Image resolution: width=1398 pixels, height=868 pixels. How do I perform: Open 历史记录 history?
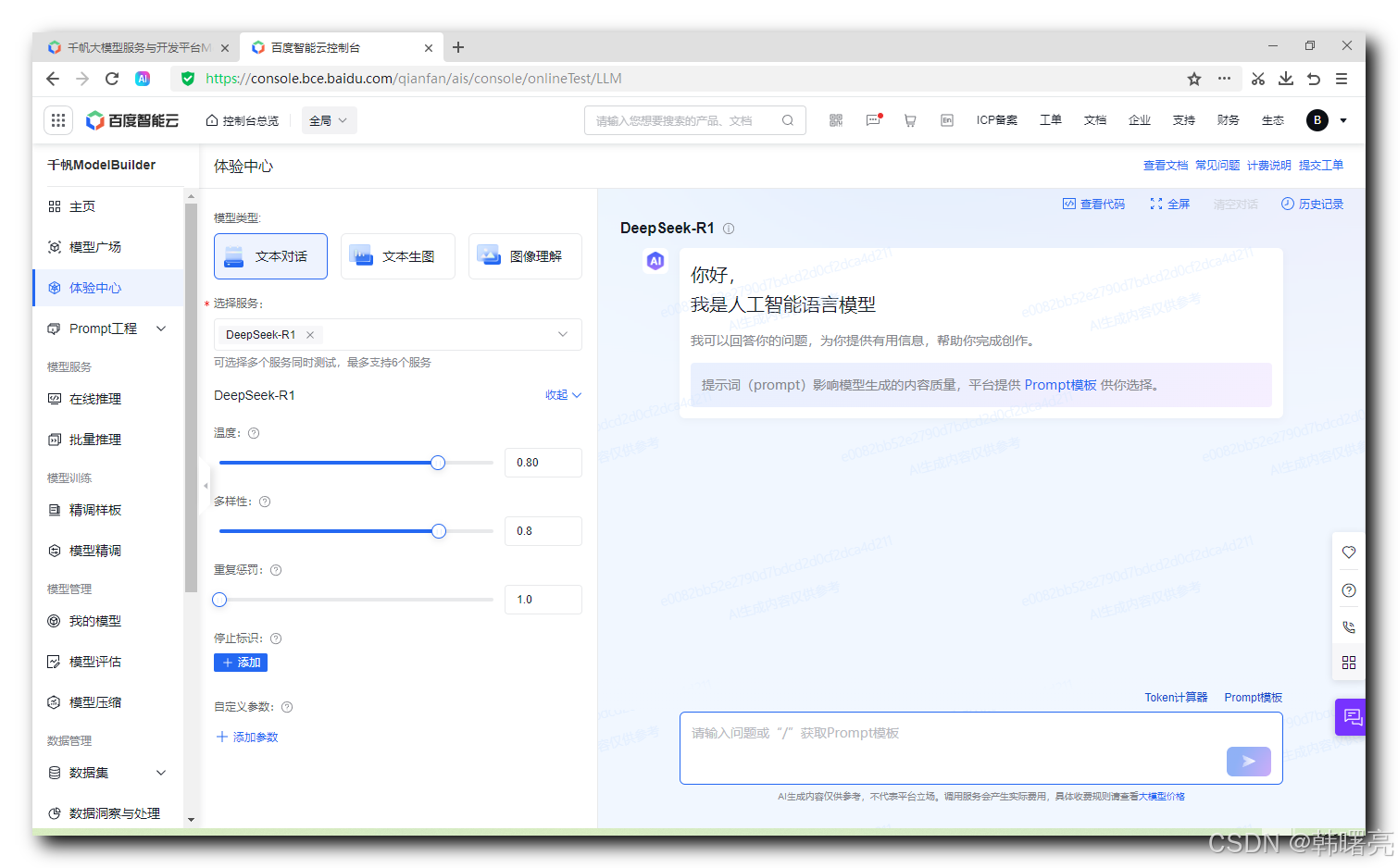[x=1312, y=205]
